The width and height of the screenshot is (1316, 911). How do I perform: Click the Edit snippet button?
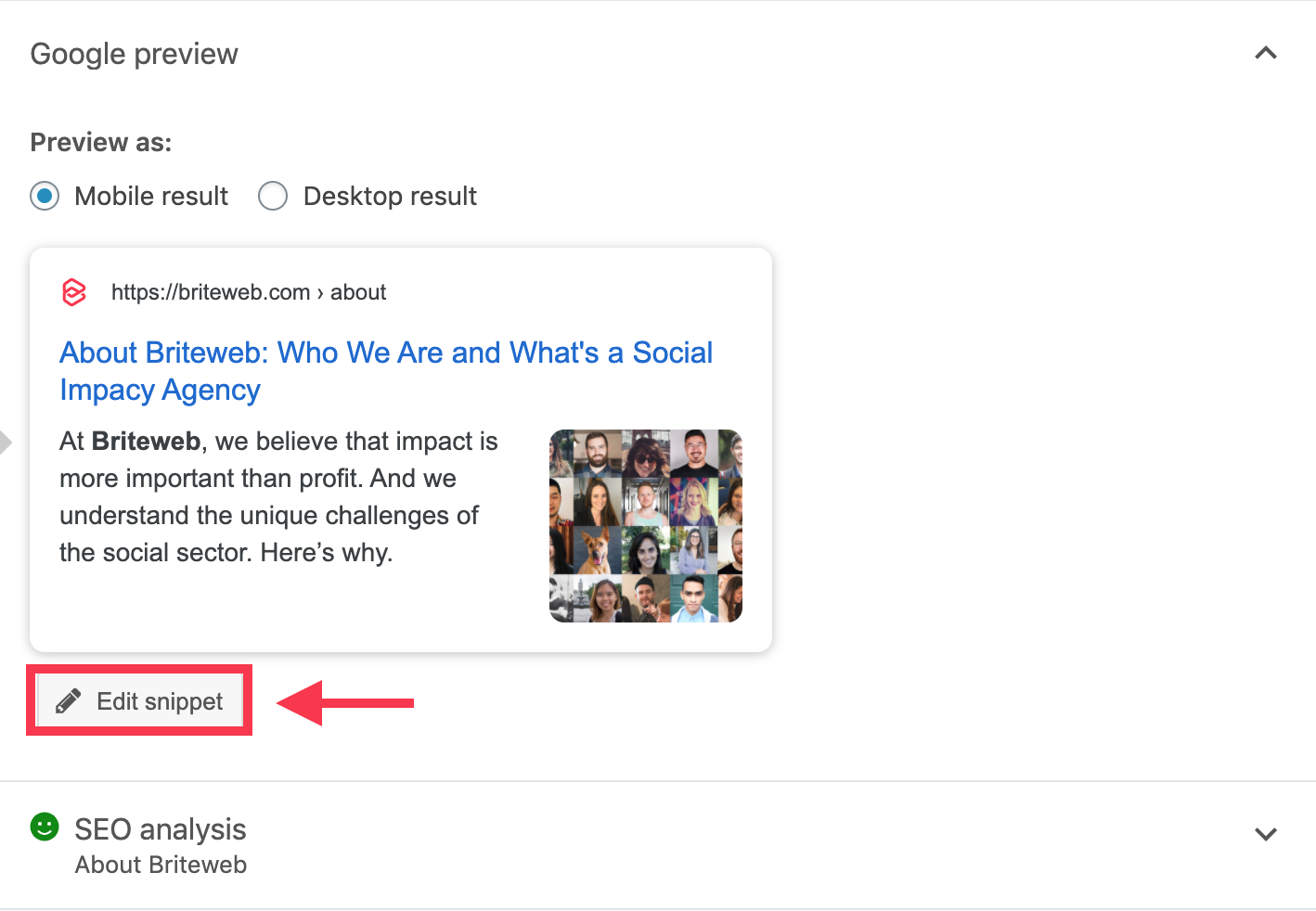[x=139, y=701]
